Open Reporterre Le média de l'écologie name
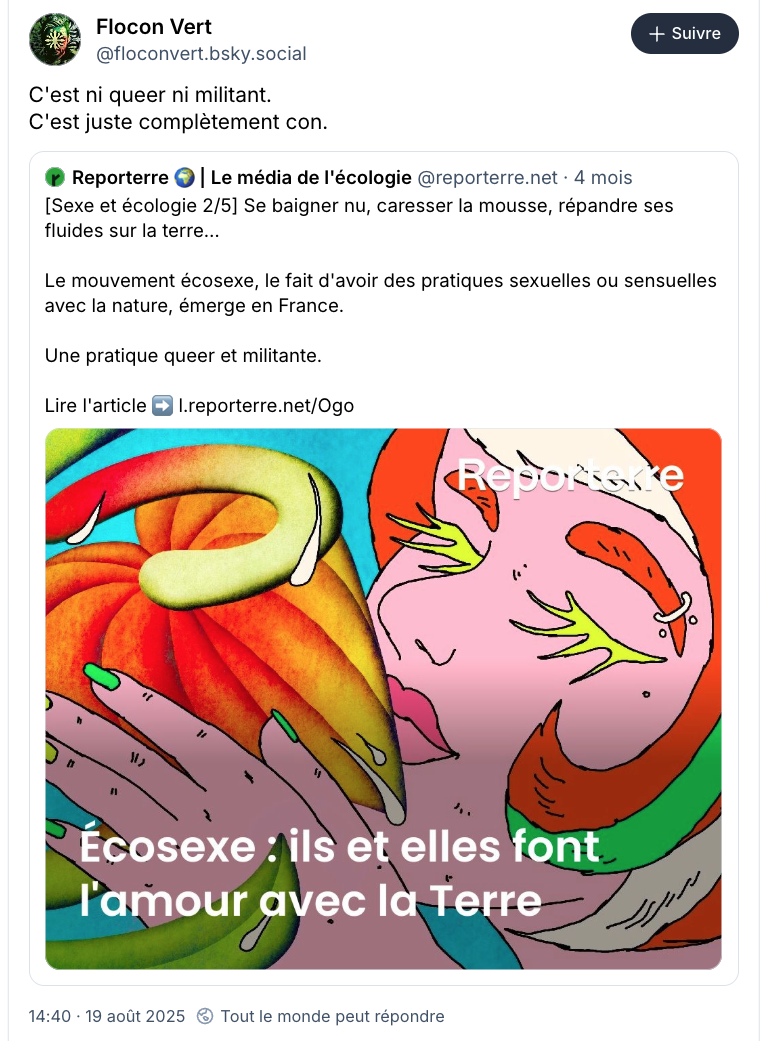The width and height of the screenshot is (766, 1041). click(x=242, y=178)
